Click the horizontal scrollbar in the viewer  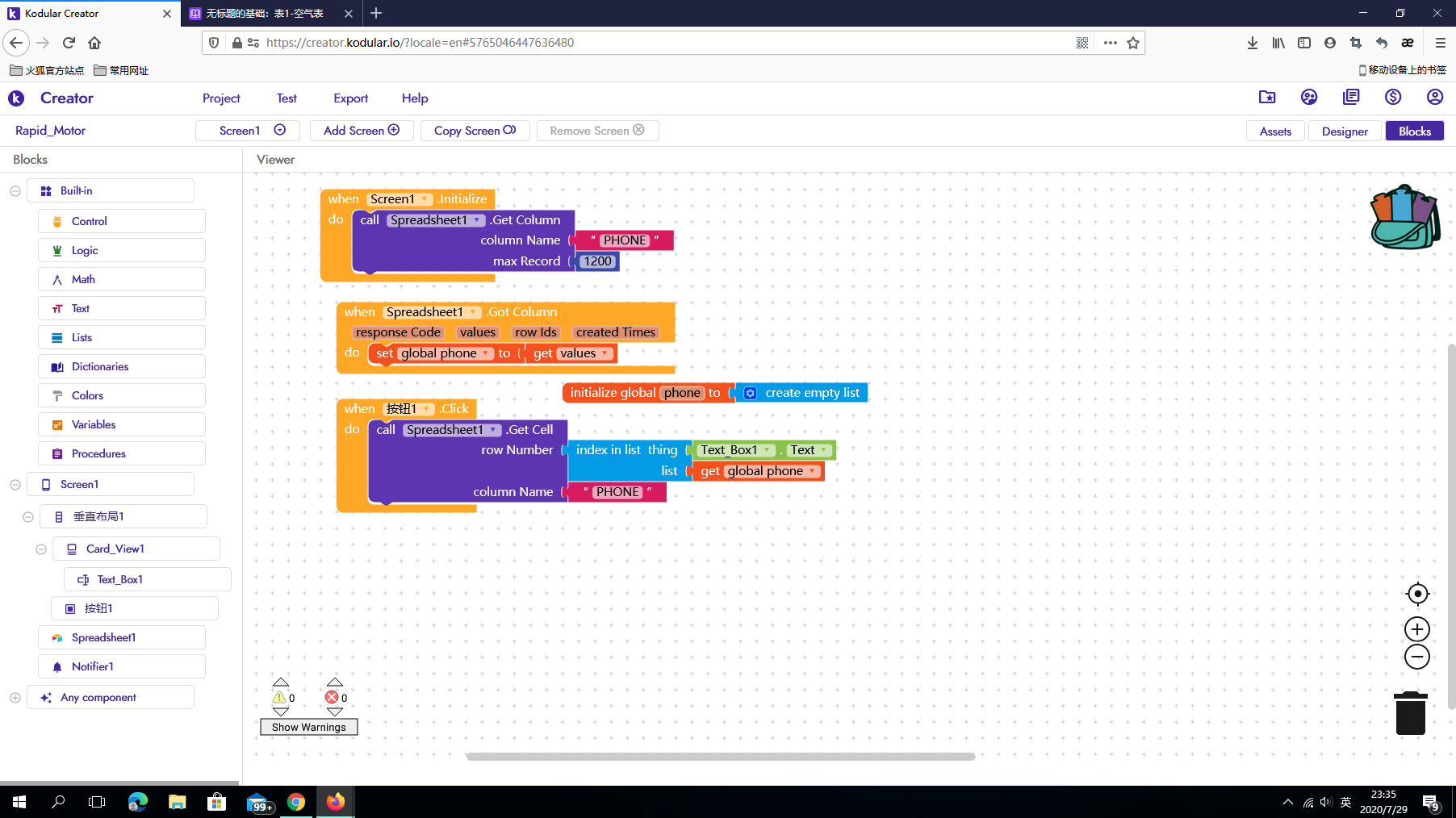point(721,757)
